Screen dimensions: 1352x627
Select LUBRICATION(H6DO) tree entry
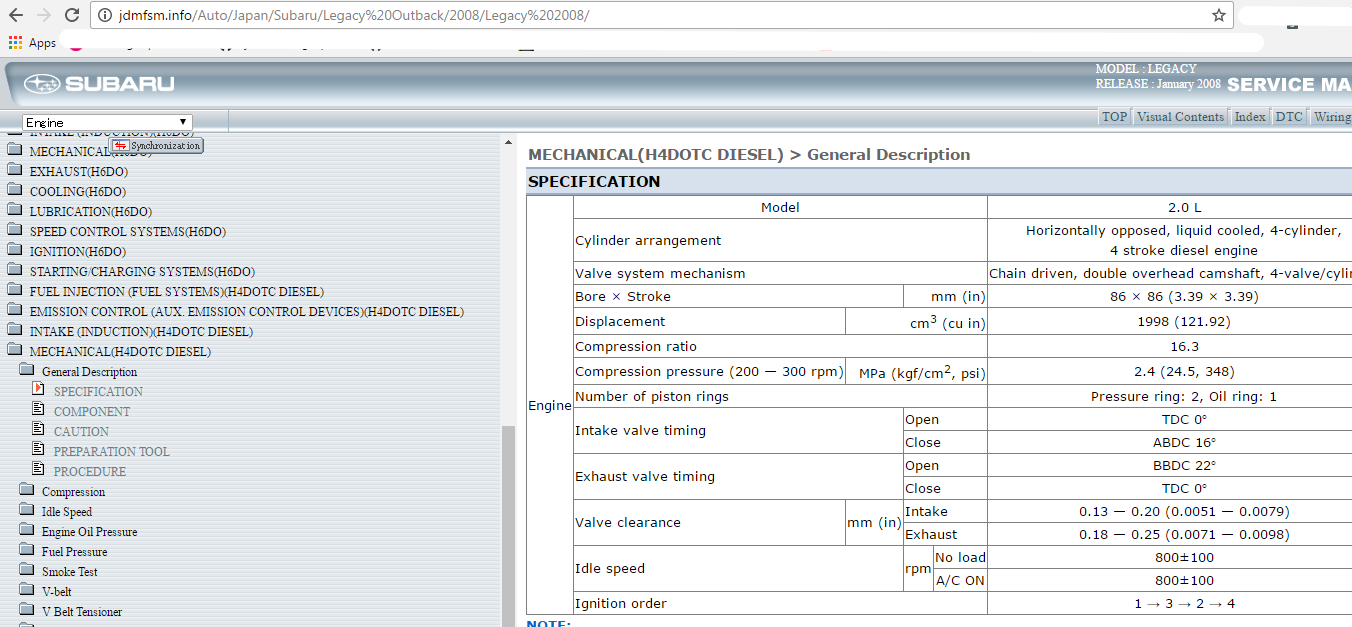(x=91, y=212)
